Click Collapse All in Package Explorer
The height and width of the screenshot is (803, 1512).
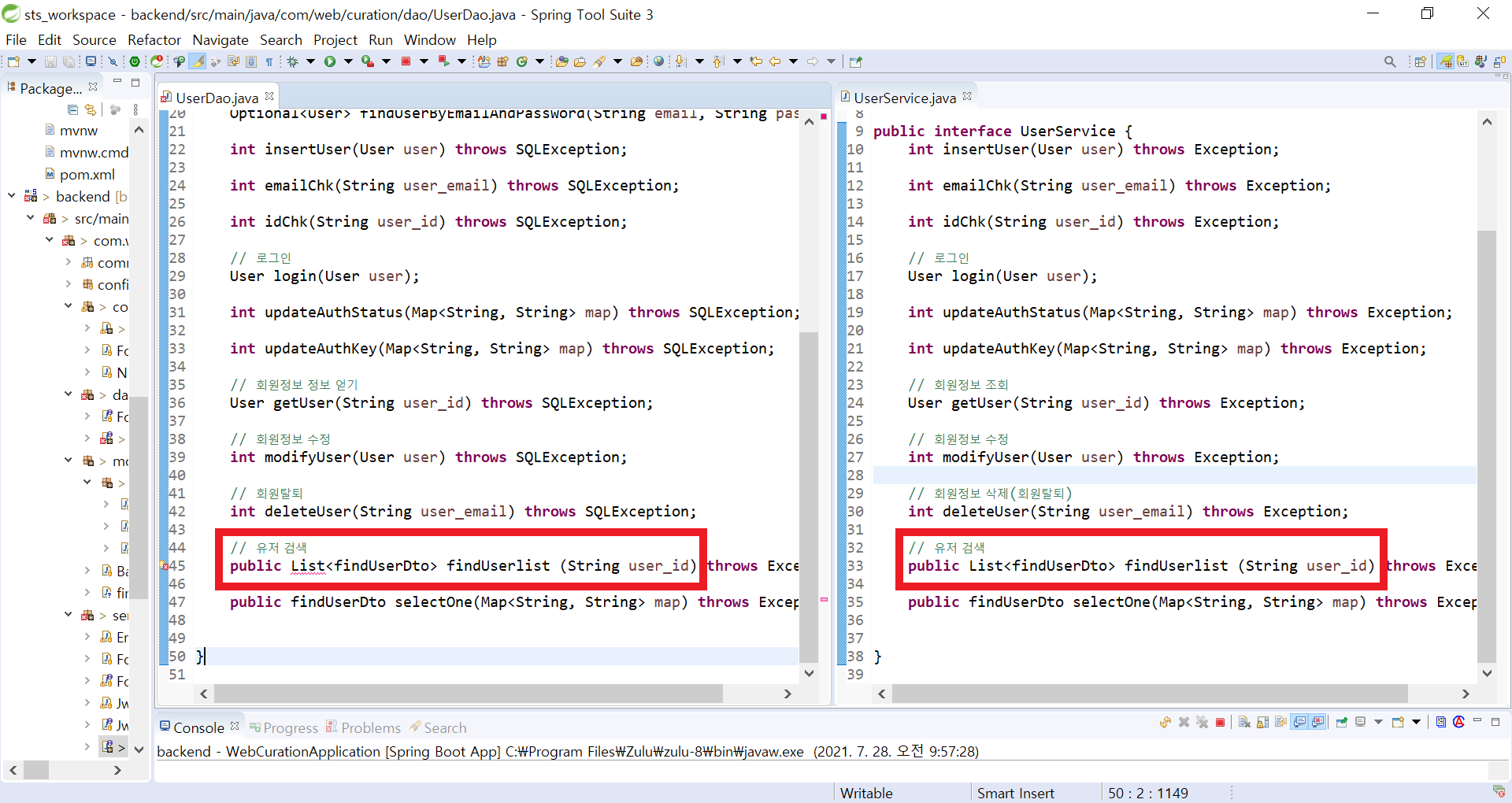[x=73, y=109]
